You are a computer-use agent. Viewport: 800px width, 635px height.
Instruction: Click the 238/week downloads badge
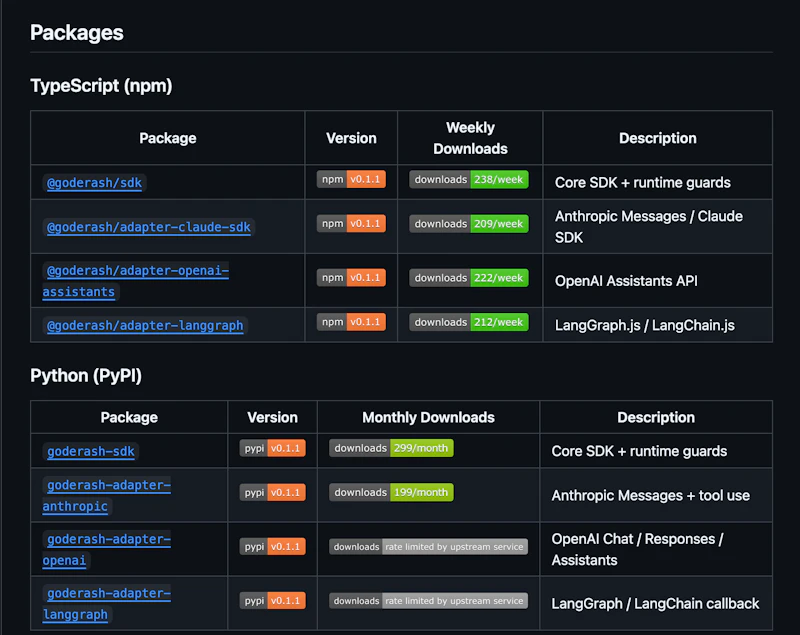click(x=468, y=180)
